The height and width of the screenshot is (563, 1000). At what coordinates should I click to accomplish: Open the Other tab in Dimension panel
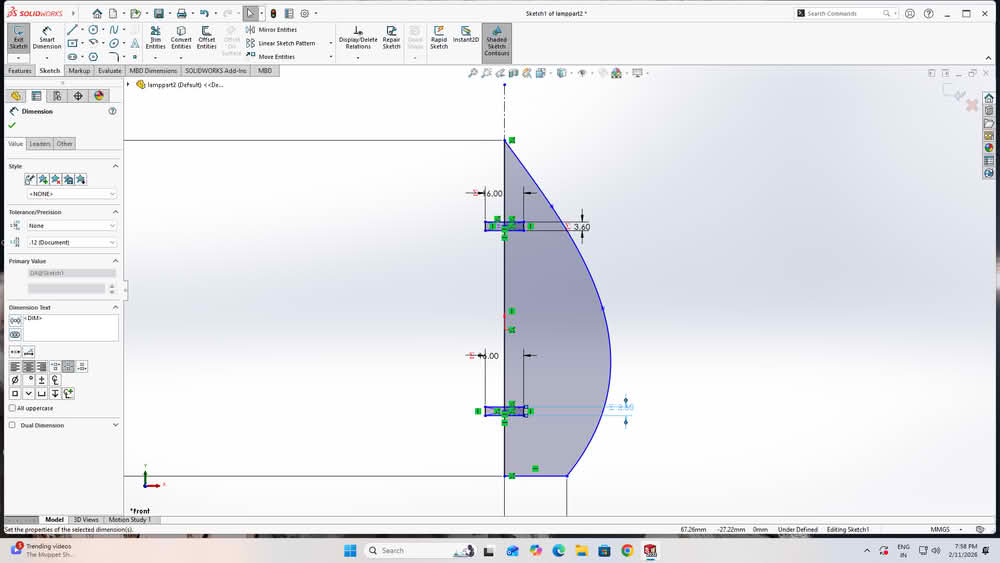tap(64, 144)
